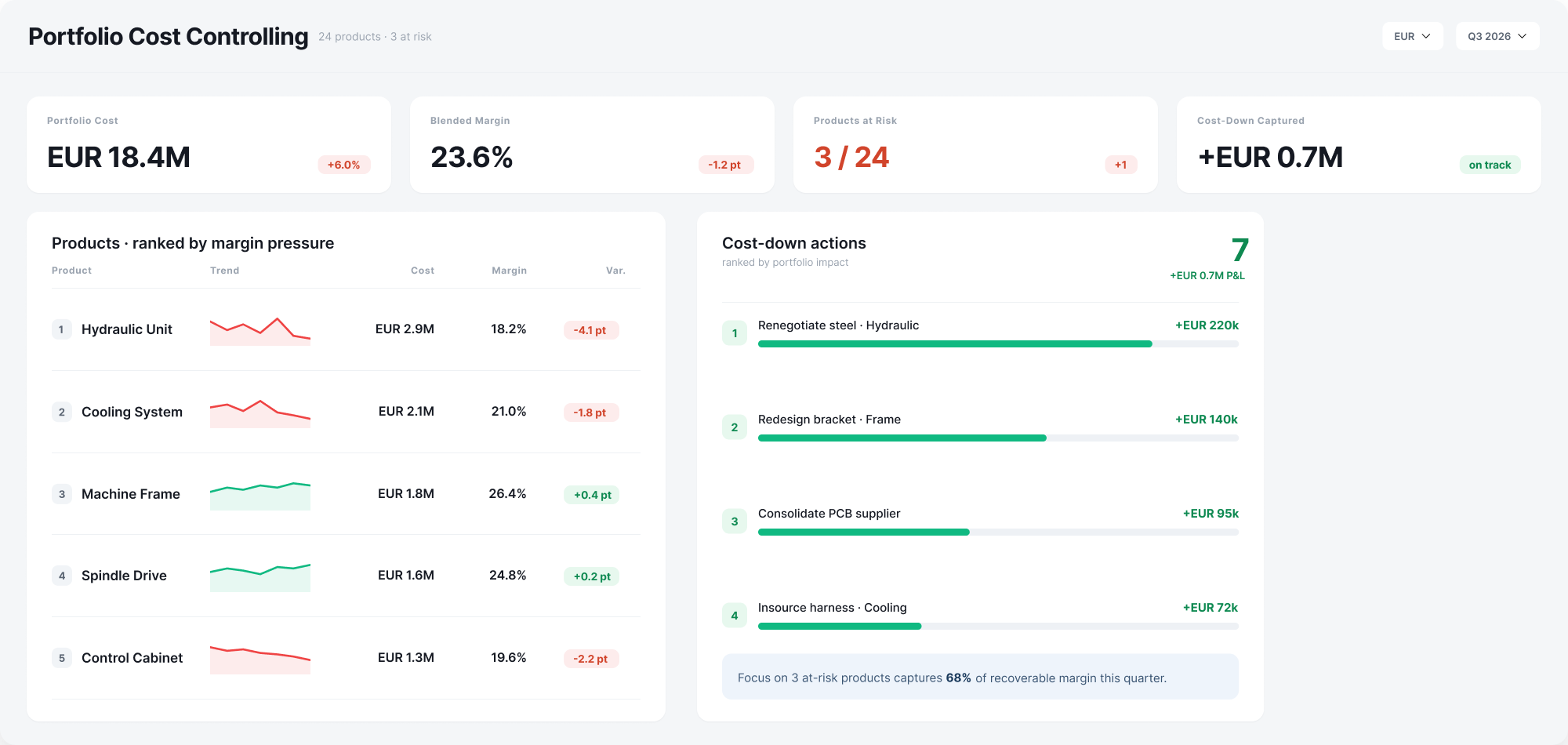
Task: Sort by the Var. column header
Action: click(615, 271)
